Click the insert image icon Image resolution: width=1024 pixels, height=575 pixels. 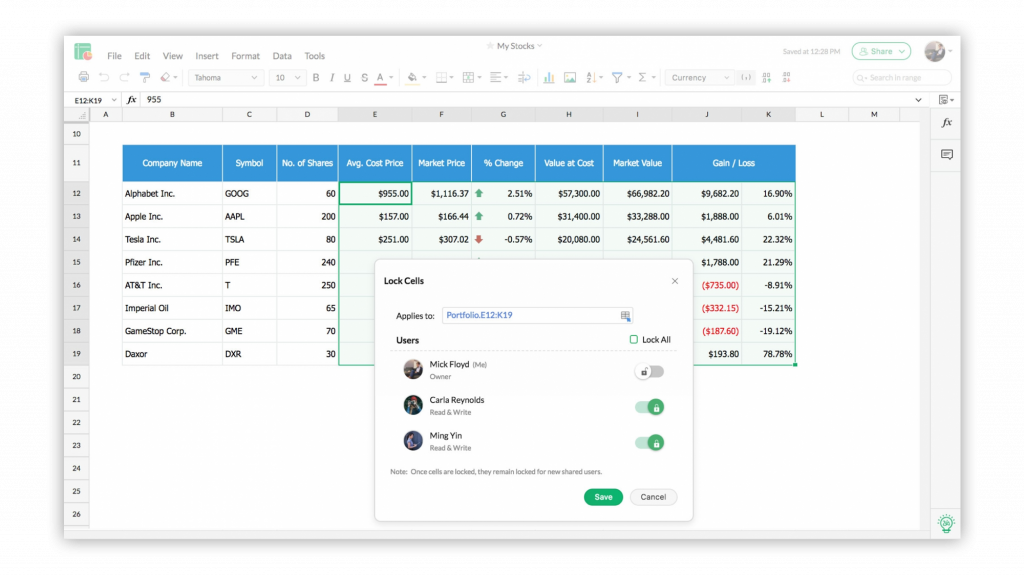coord(570,77)
